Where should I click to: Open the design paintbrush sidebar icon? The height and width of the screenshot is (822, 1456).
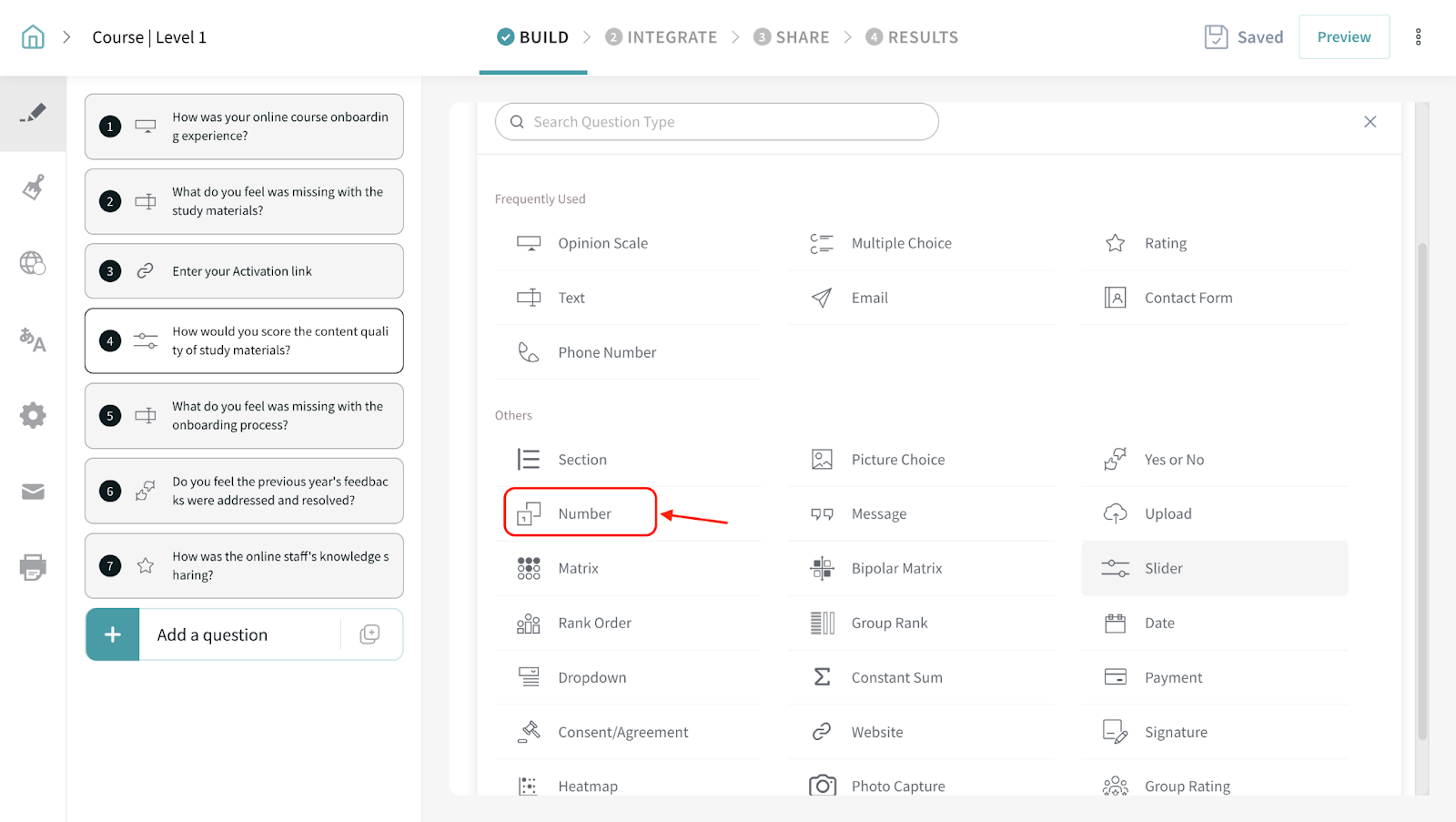tap(33, 188)
